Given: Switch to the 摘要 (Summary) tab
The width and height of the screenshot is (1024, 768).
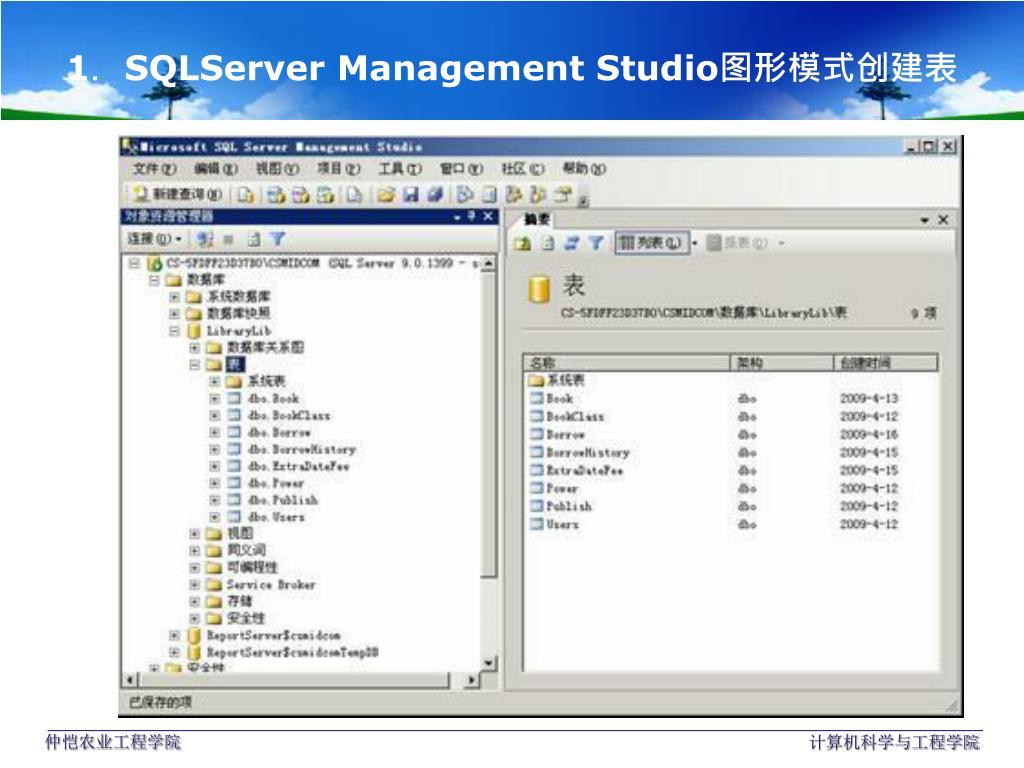Looking at the screenshot, I should click(x=537, y=219).
